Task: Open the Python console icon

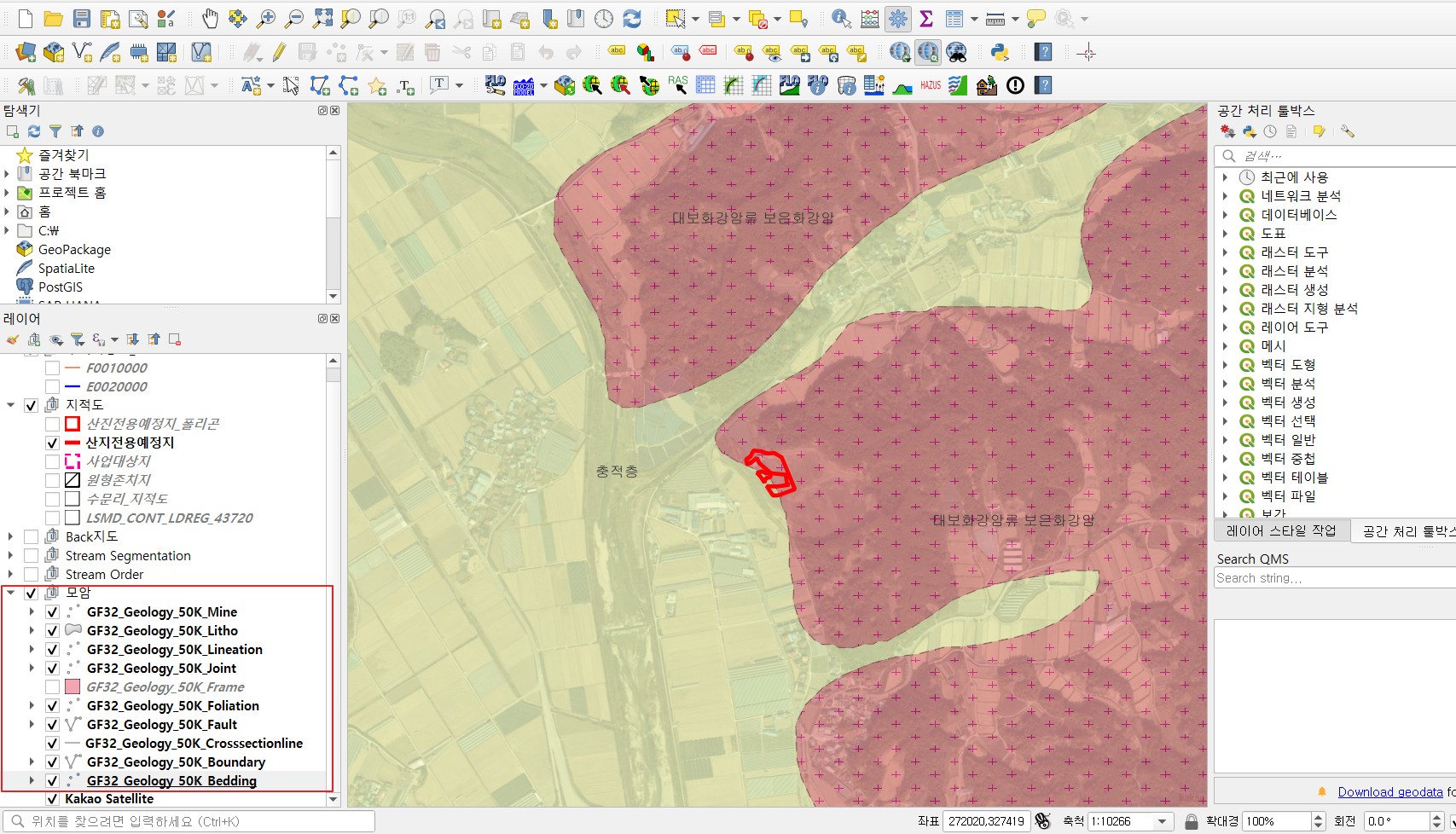Action: [x=1000, y=53]
